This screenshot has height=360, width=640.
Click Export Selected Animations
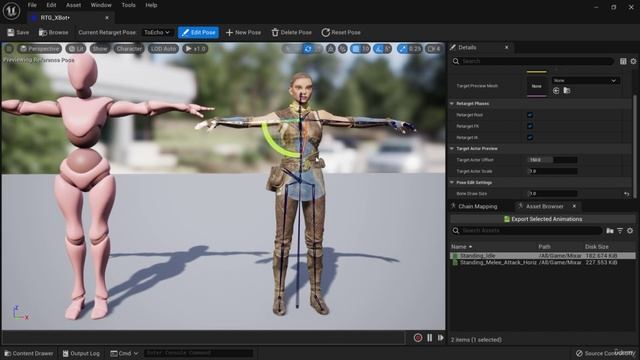coord(542,219)
